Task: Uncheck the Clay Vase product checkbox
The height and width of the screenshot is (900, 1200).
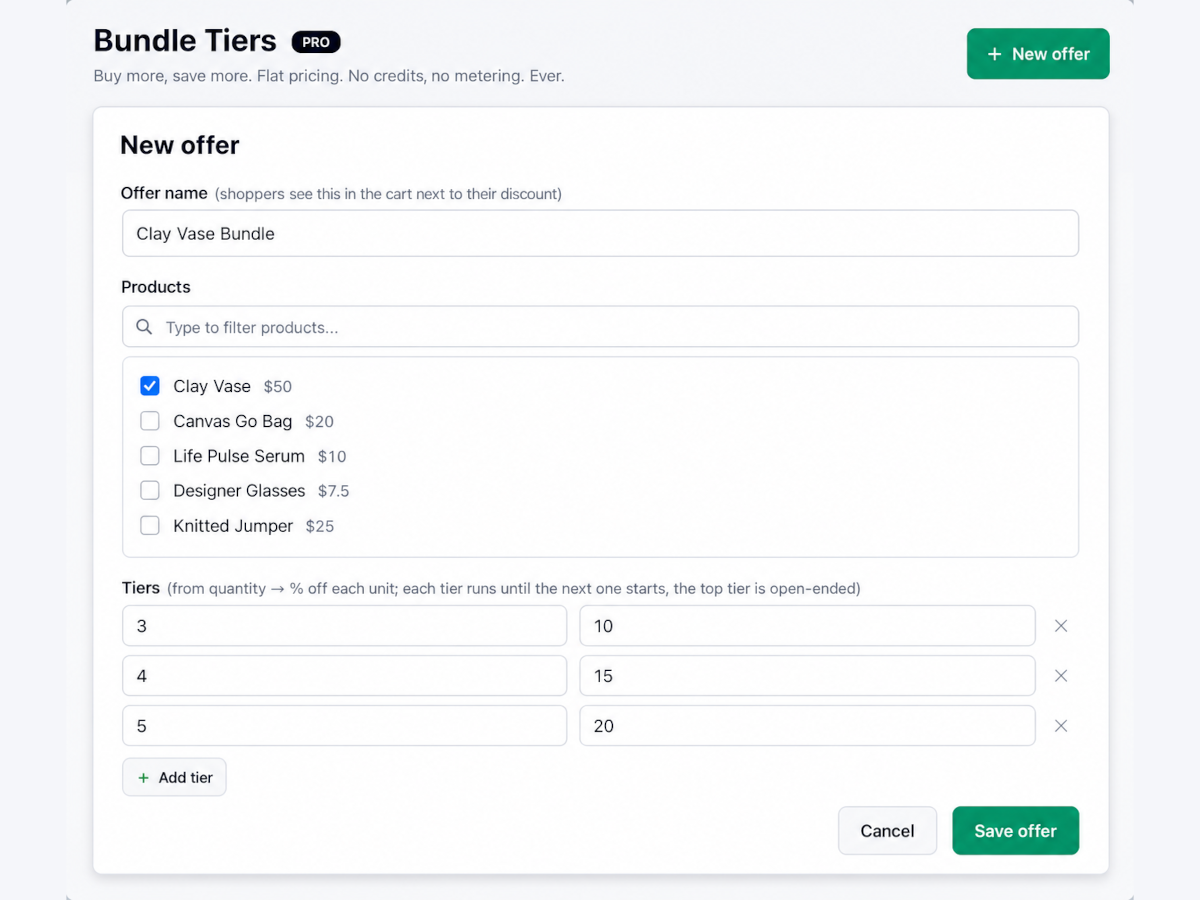Action: click(x=150, y=386)
